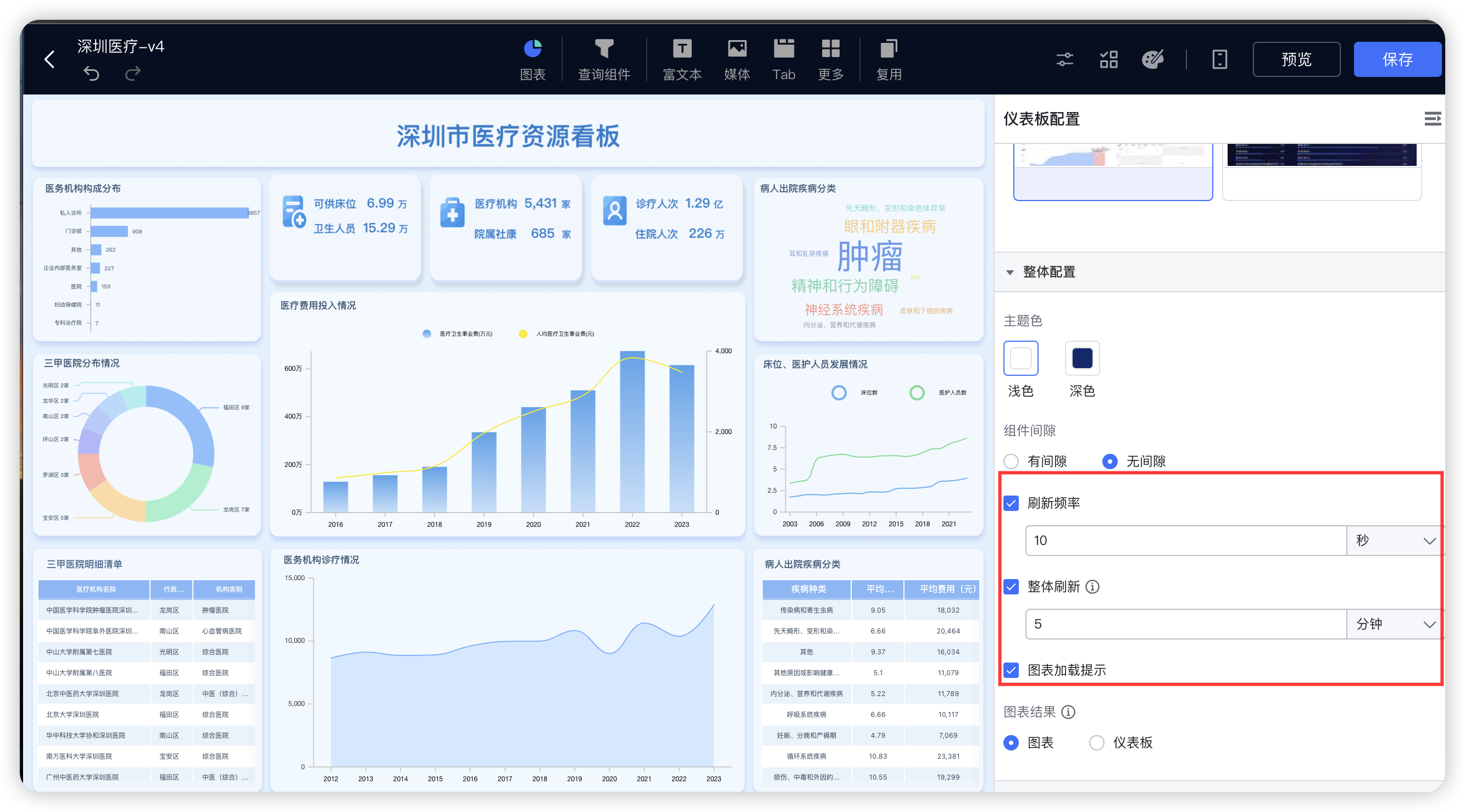Click the person icon on the 诊疗人次 card
The height and width of the screenshot is (812, 1465).
(615, 211)
